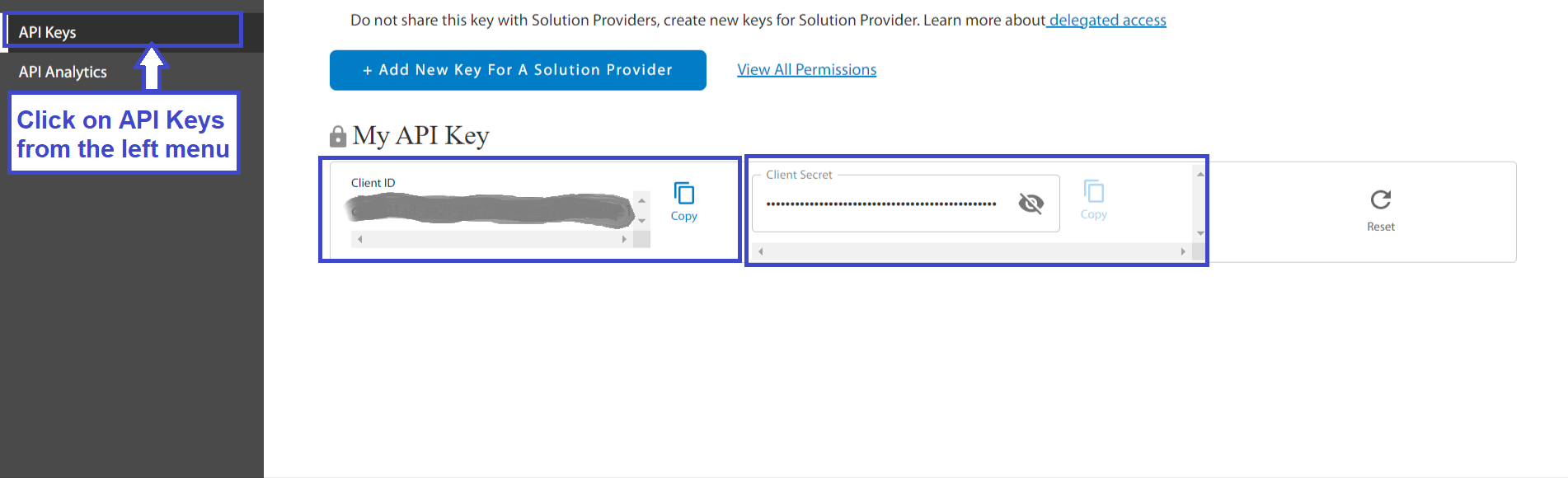Screen dimensions: 1568x478
Task: Reset the API key credentials
Action: [x=1381, y=211]
